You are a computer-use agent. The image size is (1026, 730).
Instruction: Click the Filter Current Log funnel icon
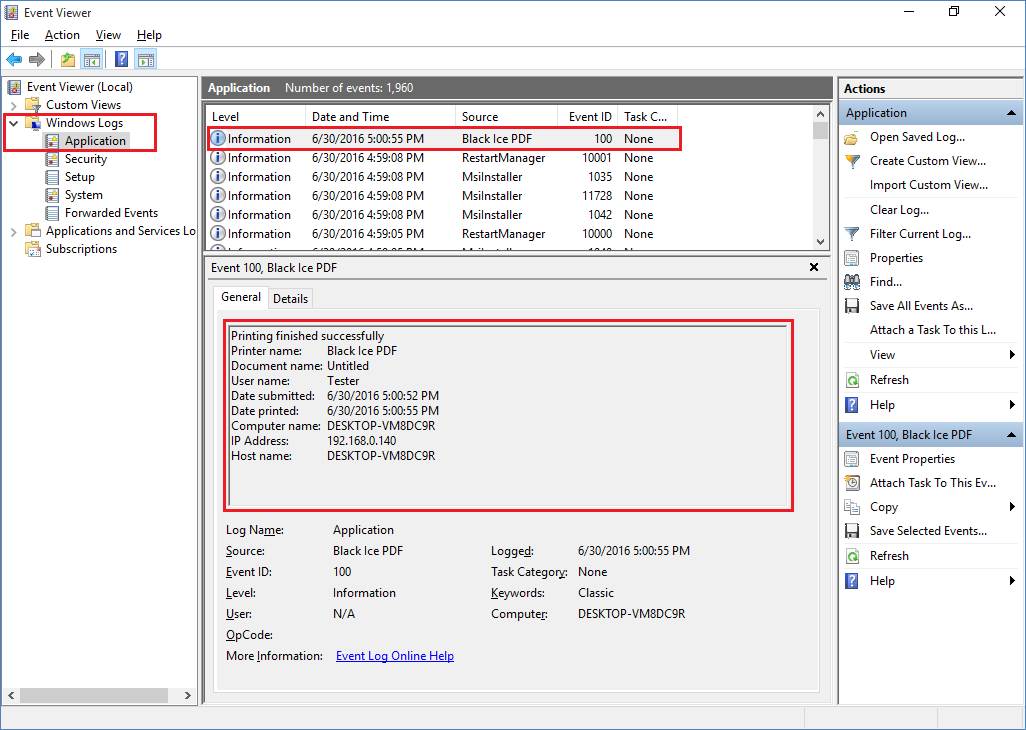pyautogui.click(x=852, y=234)
